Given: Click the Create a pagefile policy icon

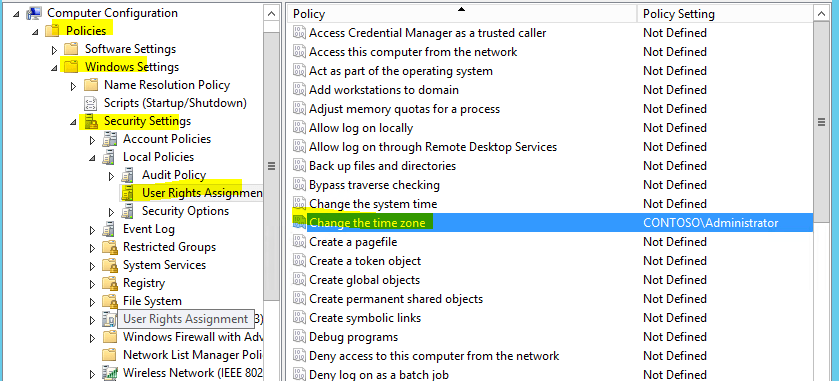Looking at the screenshot, I should pyautogui.click(x=299, y=242).
